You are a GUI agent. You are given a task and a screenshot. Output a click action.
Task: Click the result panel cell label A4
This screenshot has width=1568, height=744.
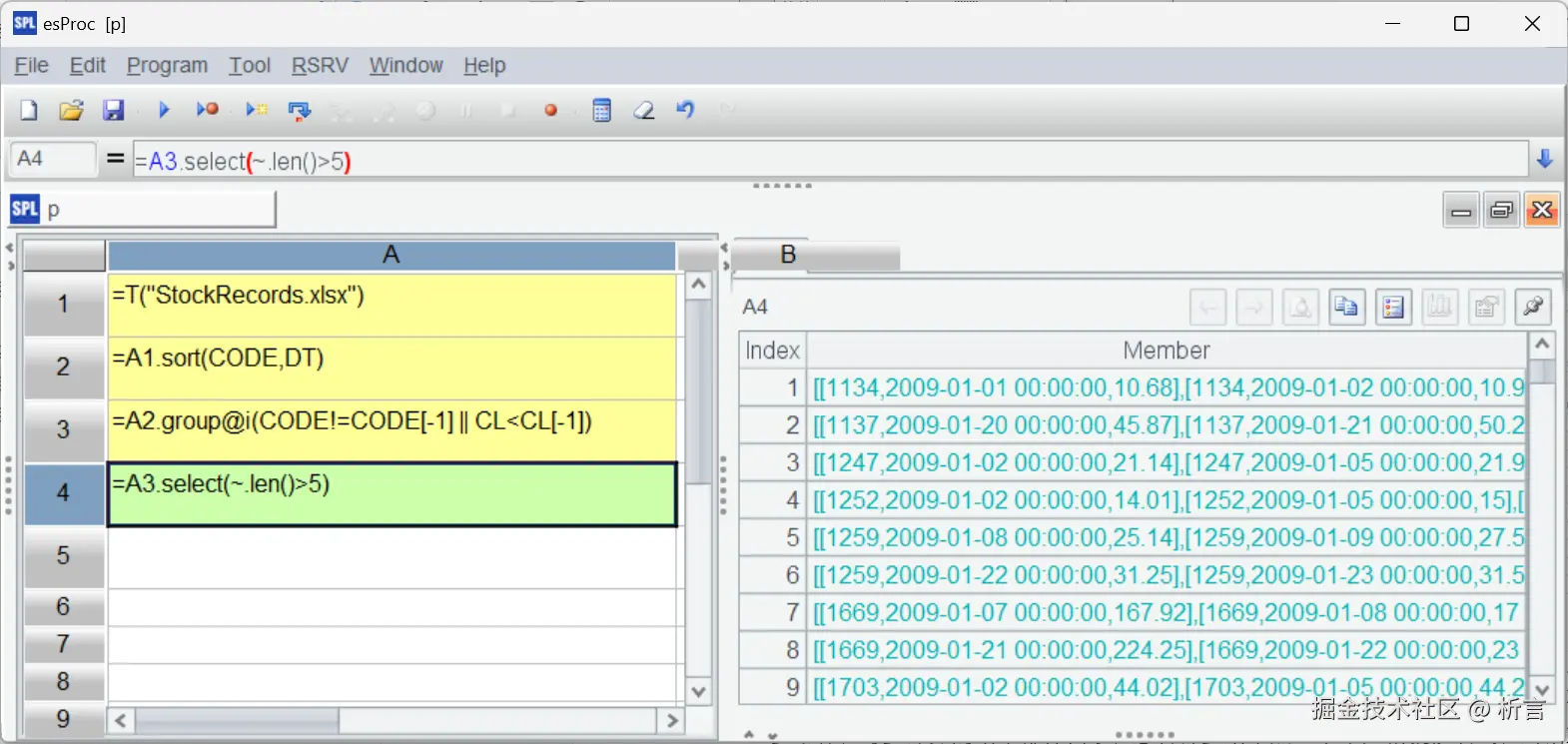pos(755,307)
